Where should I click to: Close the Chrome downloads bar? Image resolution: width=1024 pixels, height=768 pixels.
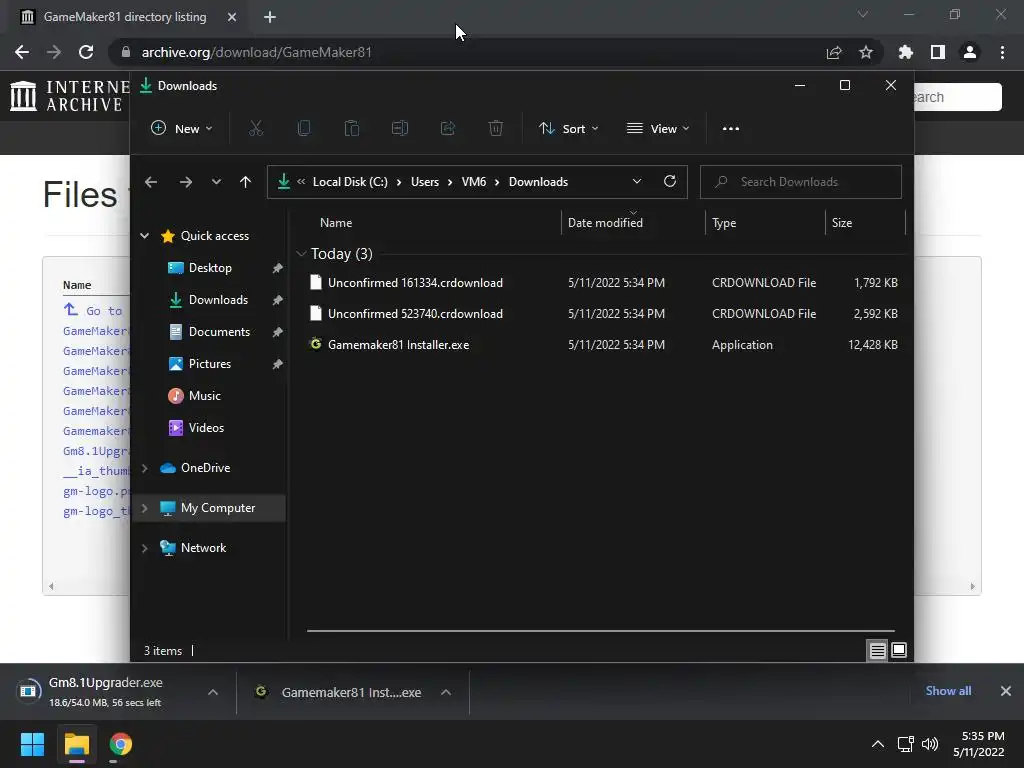(x=1006, y=691)
